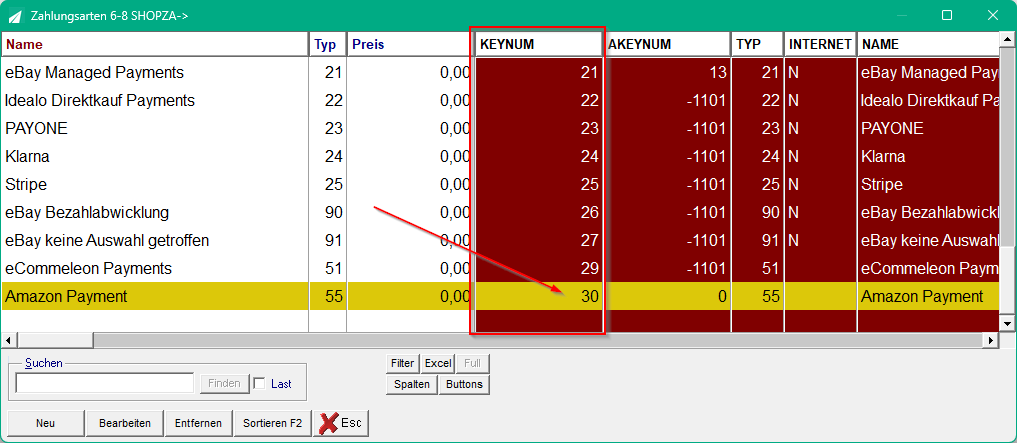The image size is (1017, 443).
Task: Open the Filter button
Action: [402, 363]
